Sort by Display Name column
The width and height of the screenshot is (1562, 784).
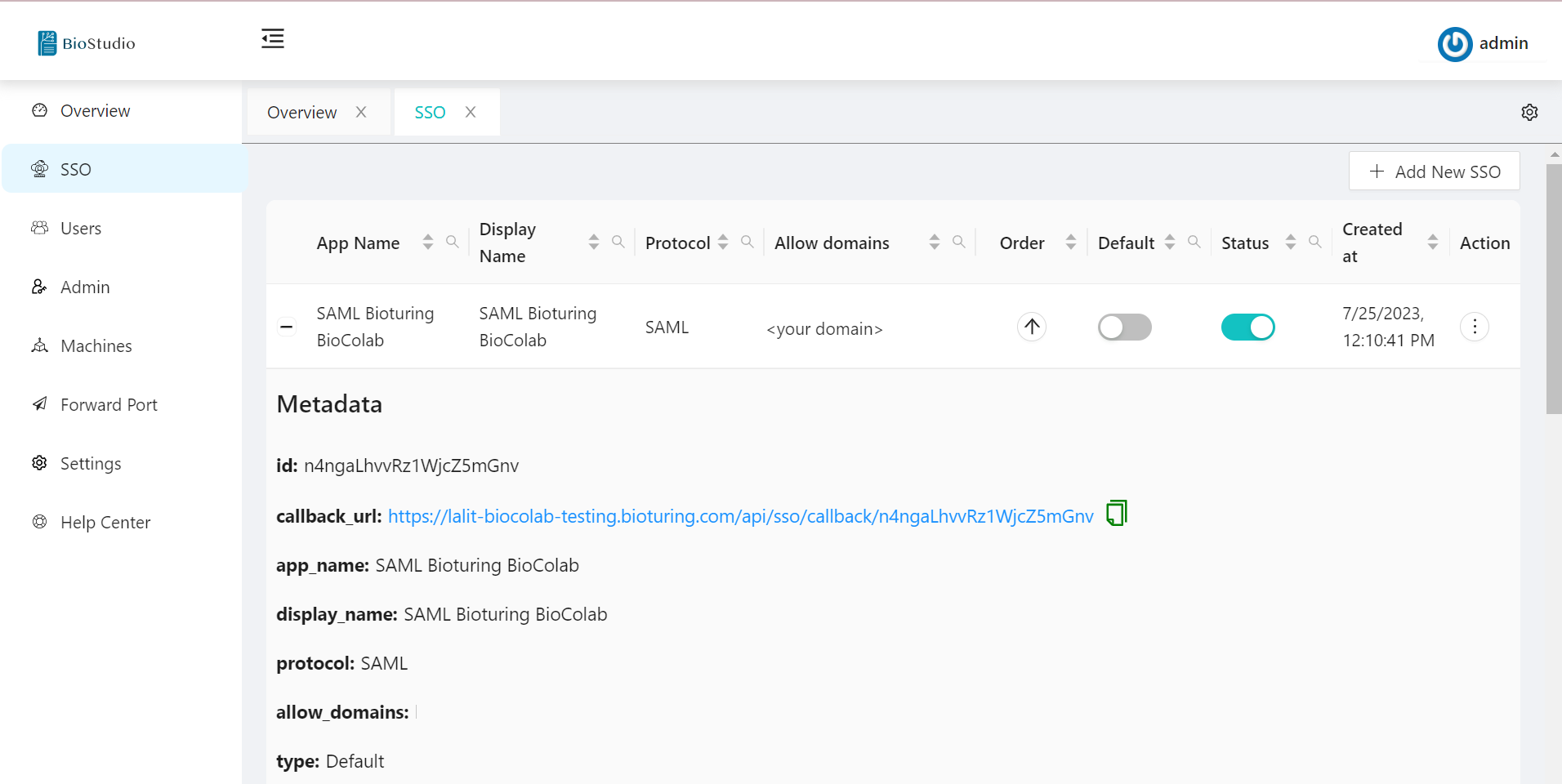pyautogui.click(x=594, y=242)
